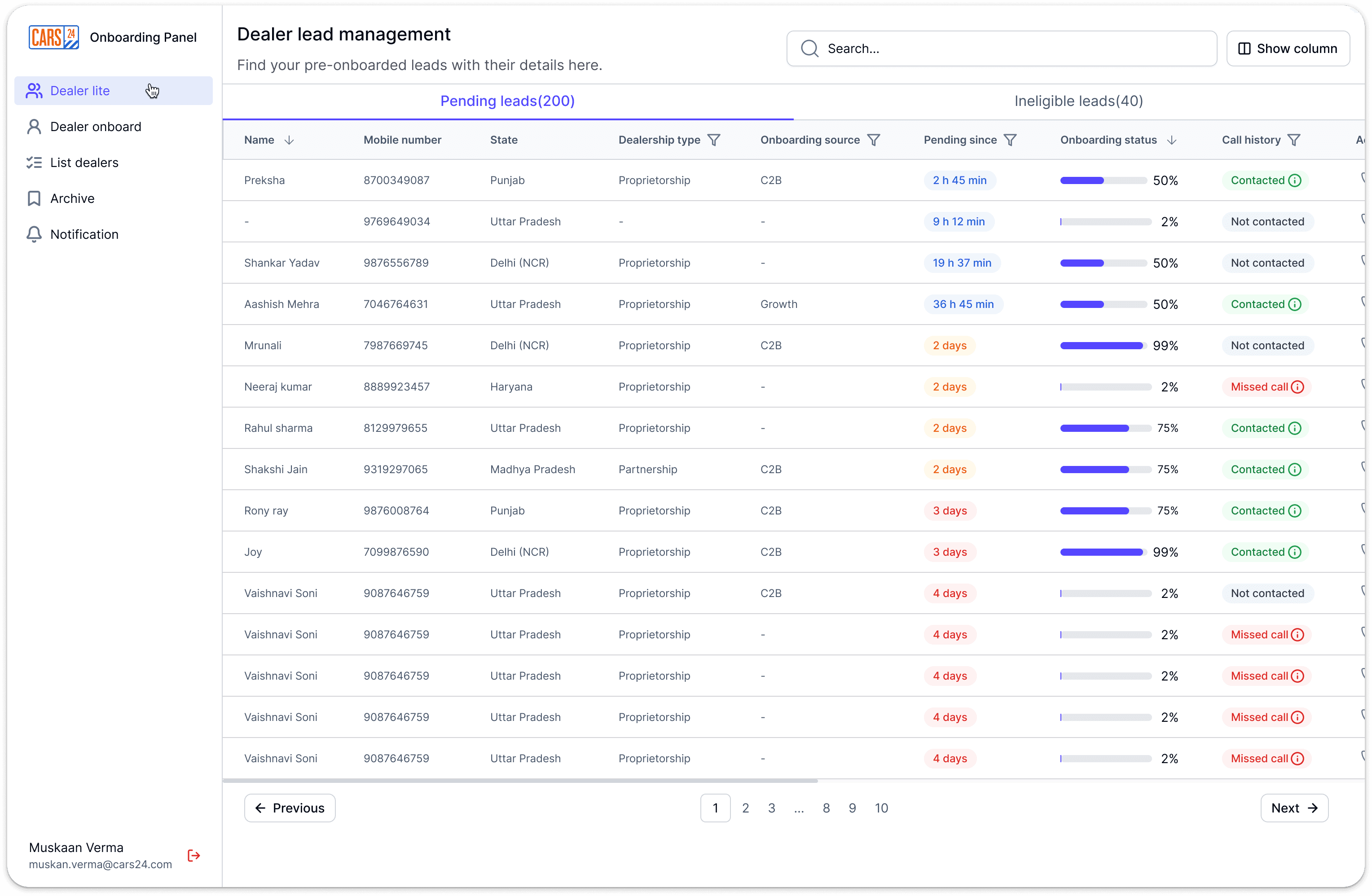The height and width of the screenshot is (896, 1372).
Task: Go to List dealers
Action: pos(114,163)
